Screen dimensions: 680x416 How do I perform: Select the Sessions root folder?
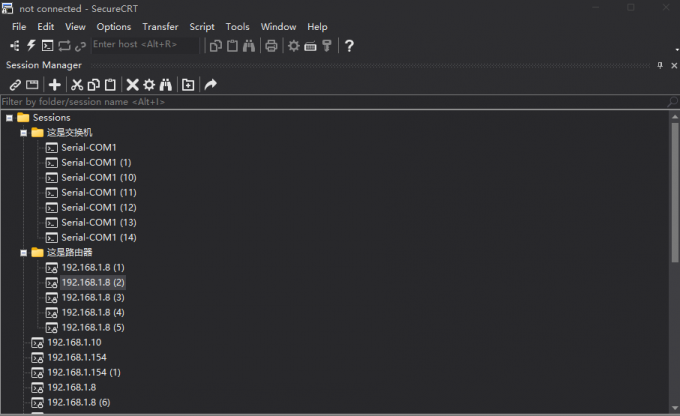pyautogui.click(x=51, y=118)
